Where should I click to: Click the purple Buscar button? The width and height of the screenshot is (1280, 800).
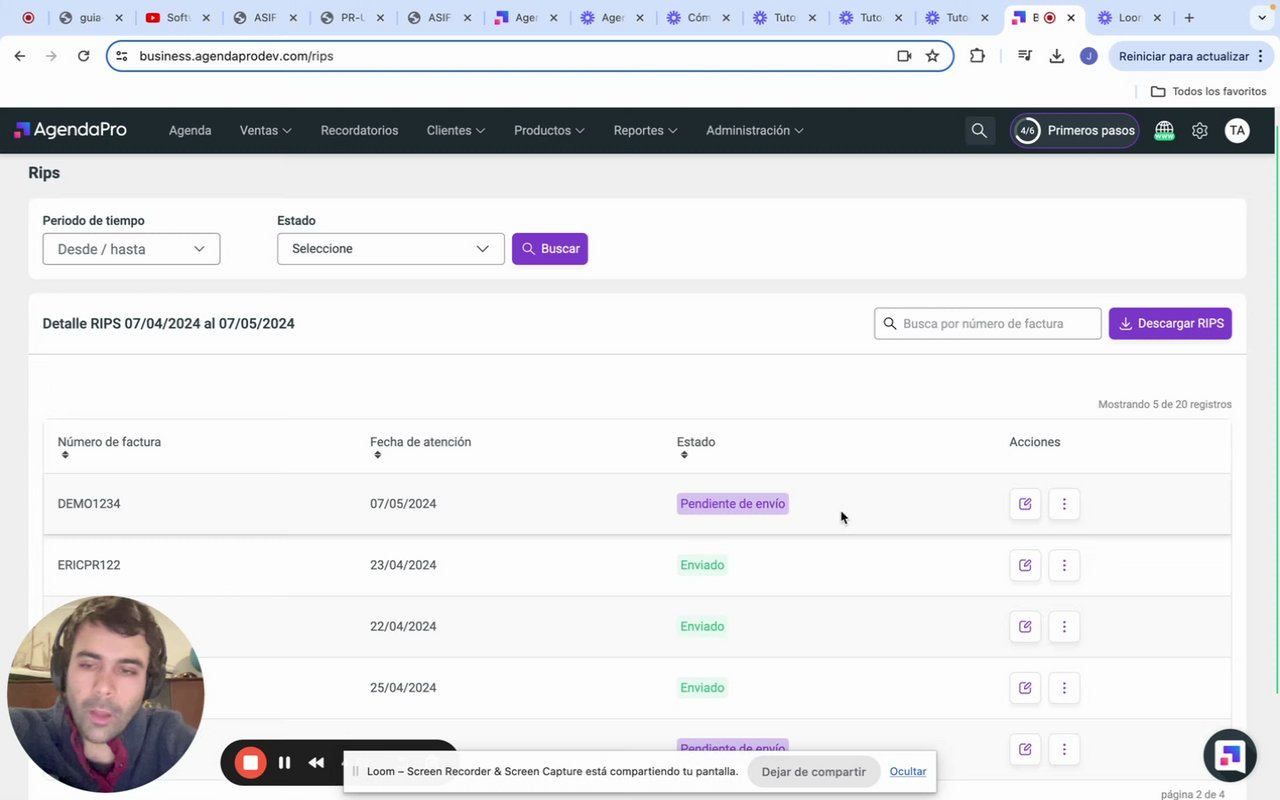[550, 249]
